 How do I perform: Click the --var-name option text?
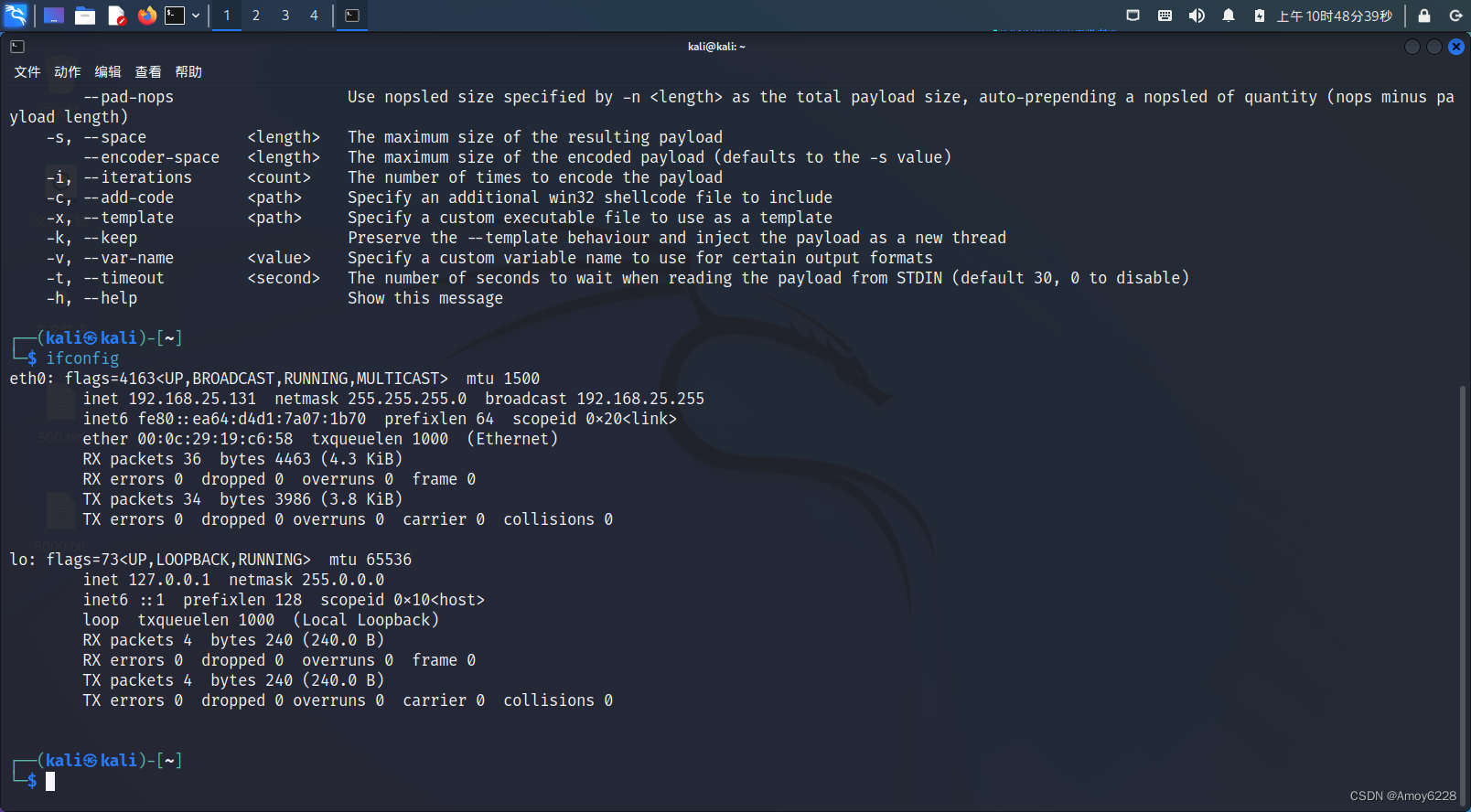(128, 258)
